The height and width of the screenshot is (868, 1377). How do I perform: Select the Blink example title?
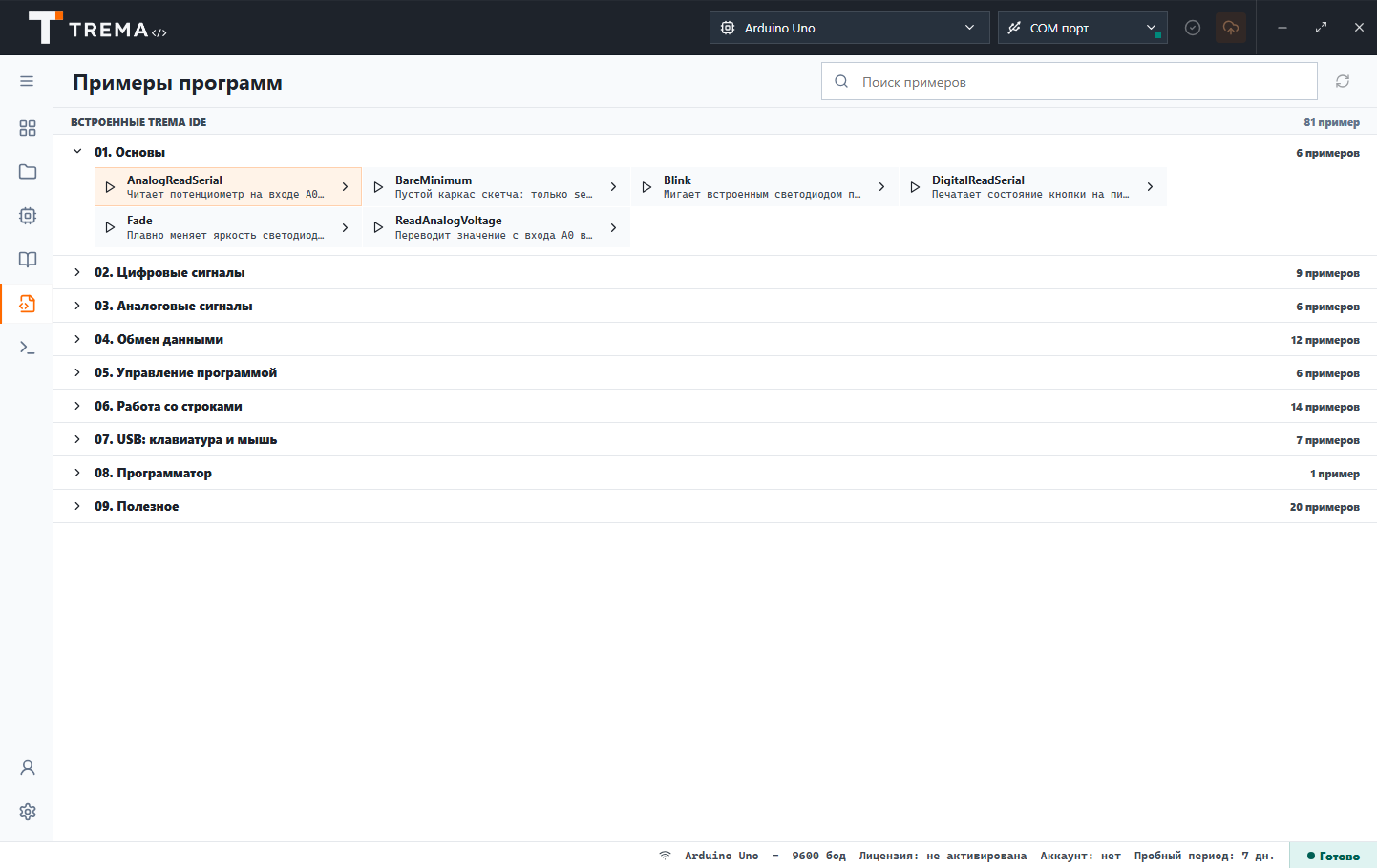click(677, 180)
